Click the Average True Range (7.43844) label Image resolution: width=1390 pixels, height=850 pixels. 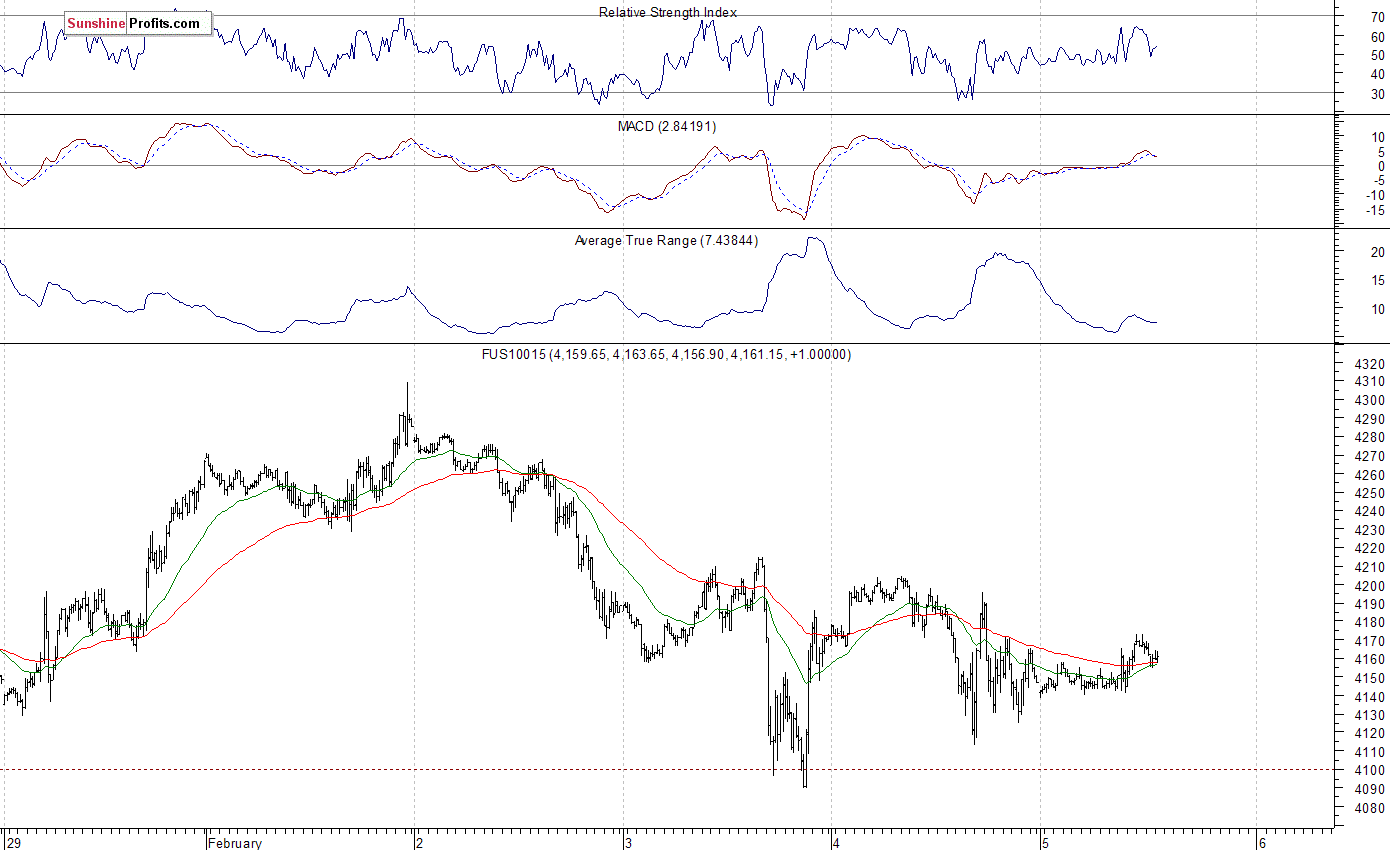[x=666, y=241]
